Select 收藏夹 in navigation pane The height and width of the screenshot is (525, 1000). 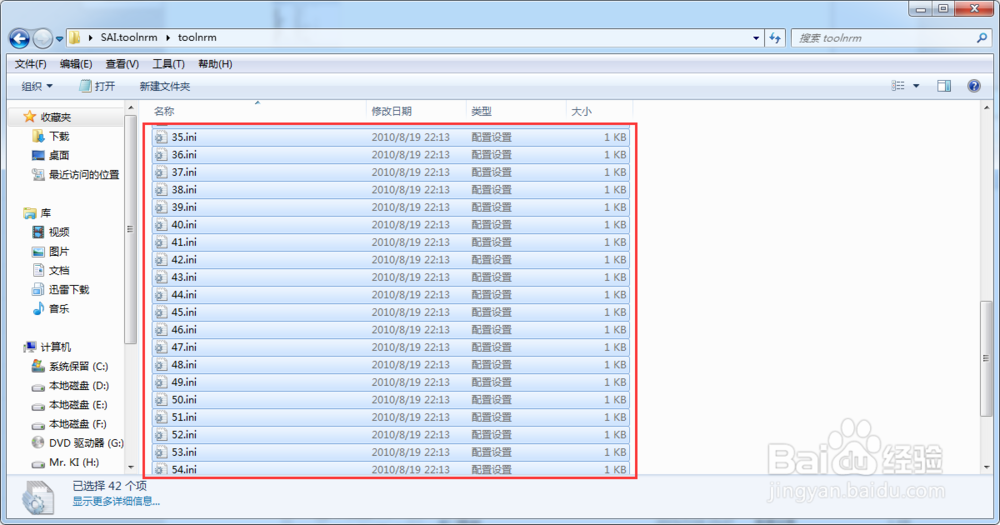[x=55, y=117]
